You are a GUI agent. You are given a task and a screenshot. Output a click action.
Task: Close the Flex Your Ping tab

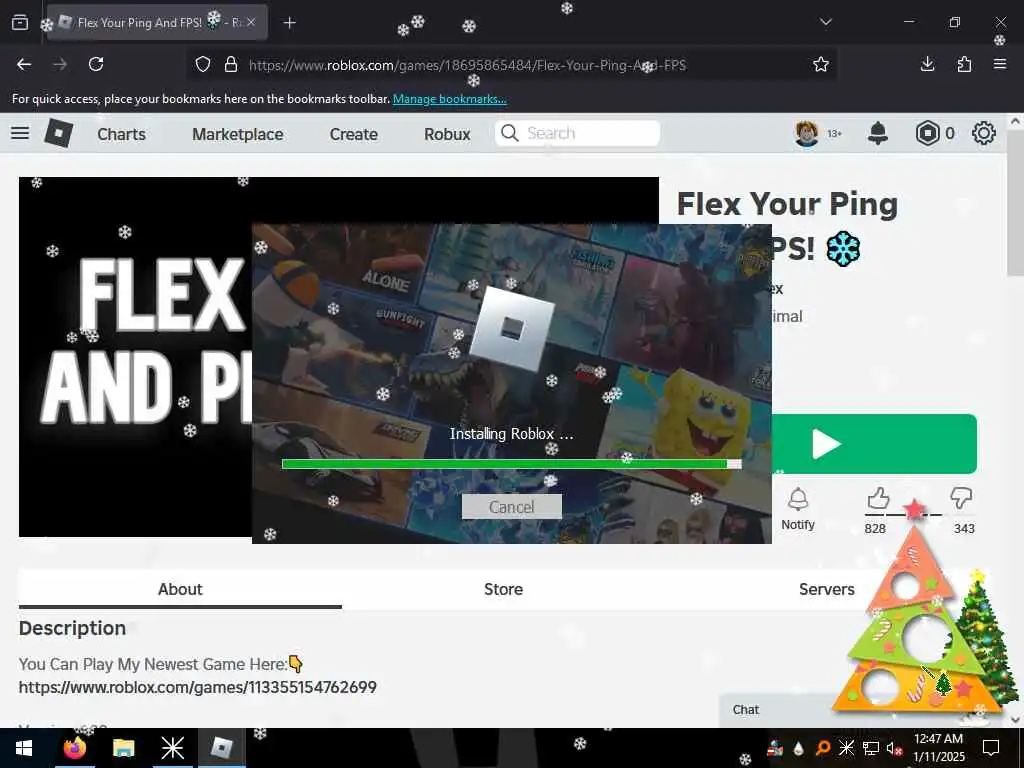(x=251, y=22)
